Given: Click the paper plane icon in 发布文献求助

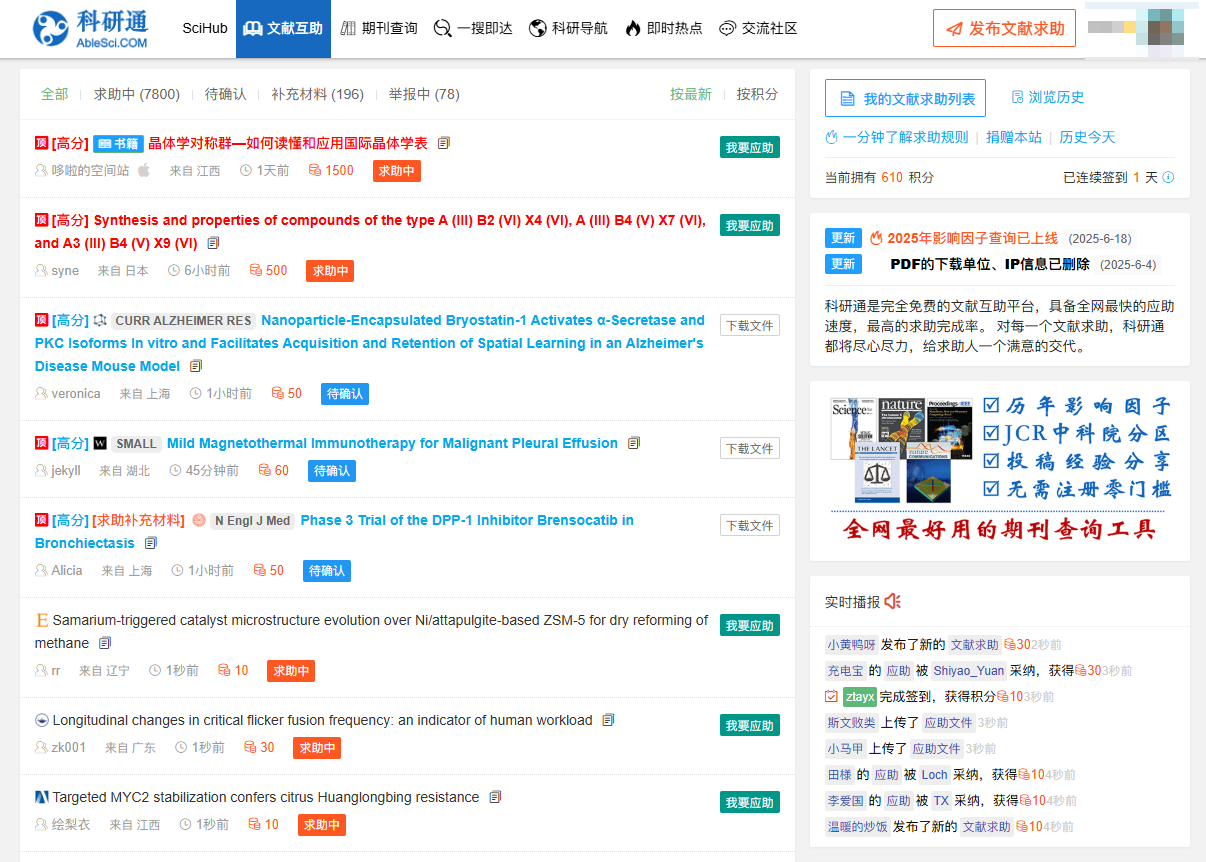Looking at the screenshot, I should (953, 28).
